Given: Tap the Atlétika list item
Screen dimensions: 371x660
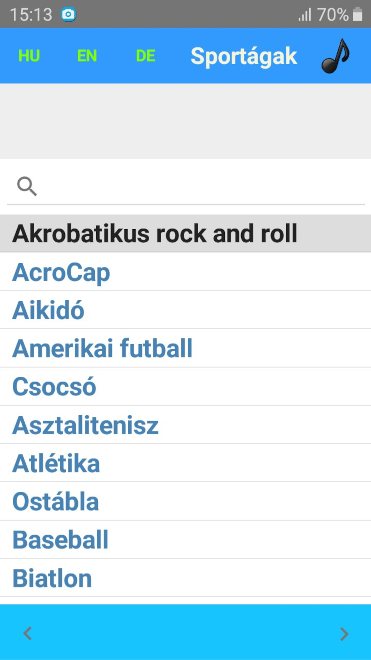Looking at the screenshot, I should [185, 463].
